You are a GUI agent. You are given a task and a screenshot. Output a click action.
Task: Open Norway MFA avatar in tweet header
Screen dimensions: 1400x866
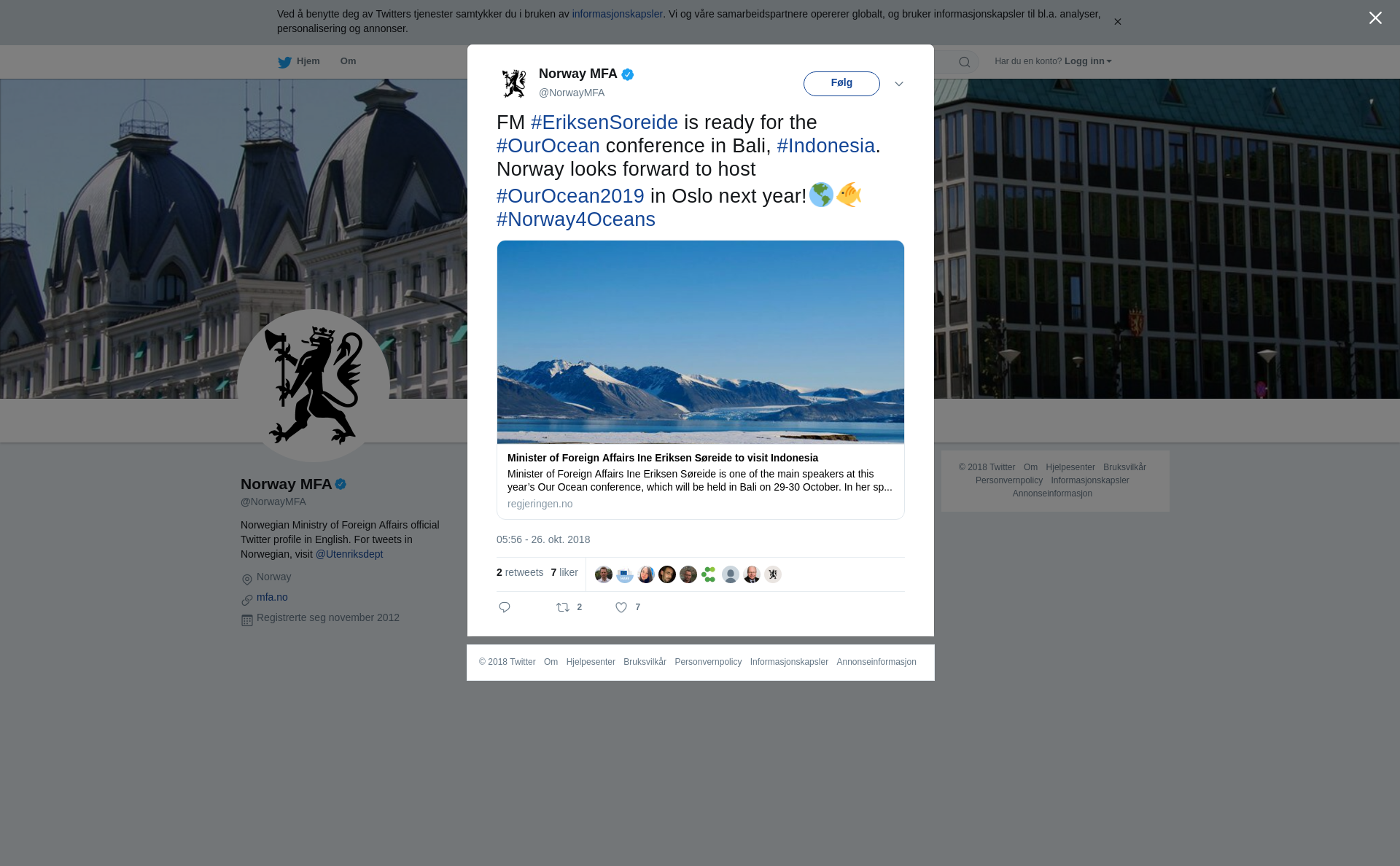[514, 83]
